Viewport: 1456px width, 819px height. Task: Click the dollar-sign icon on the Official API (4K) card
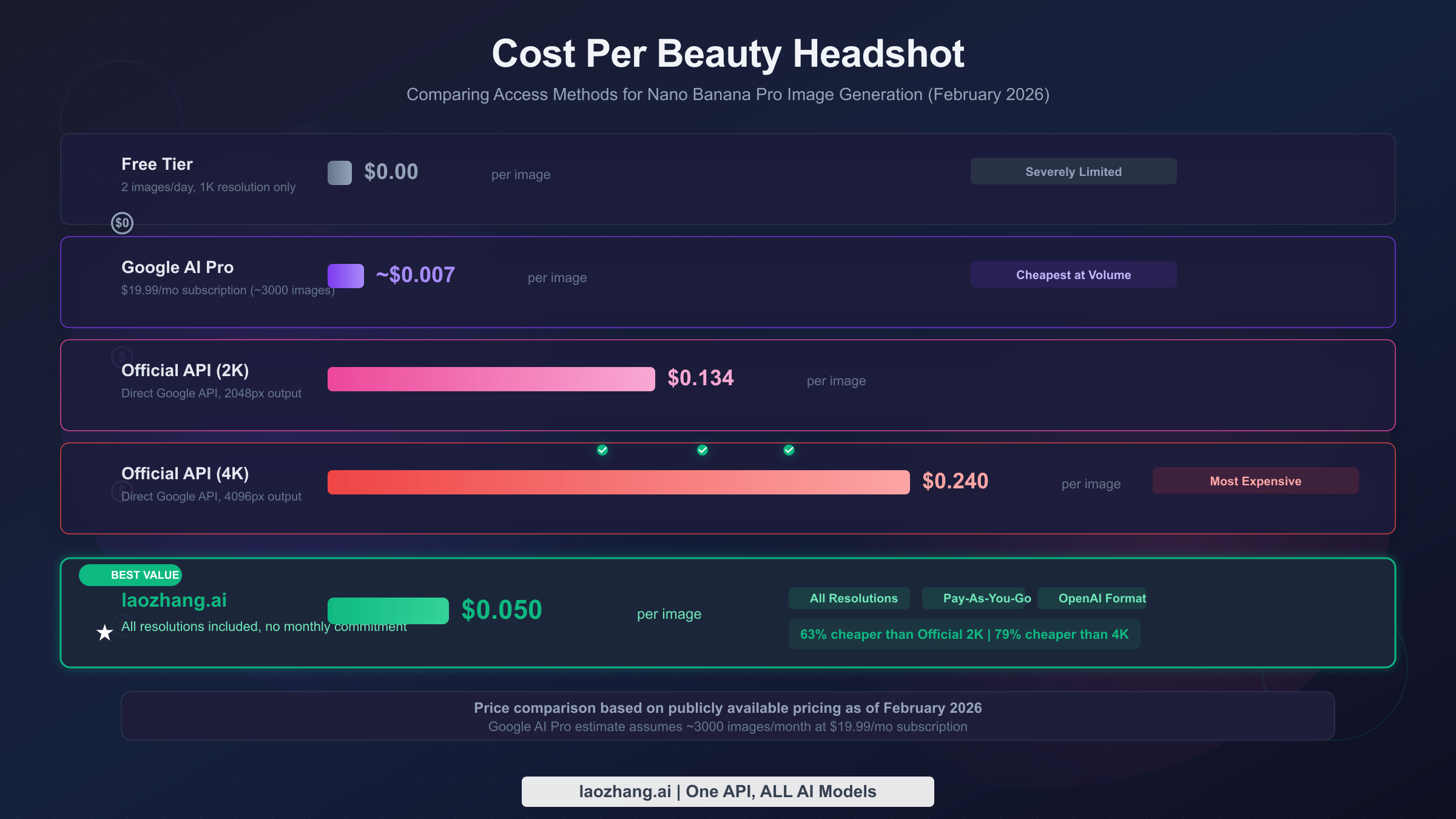(121, 491)
